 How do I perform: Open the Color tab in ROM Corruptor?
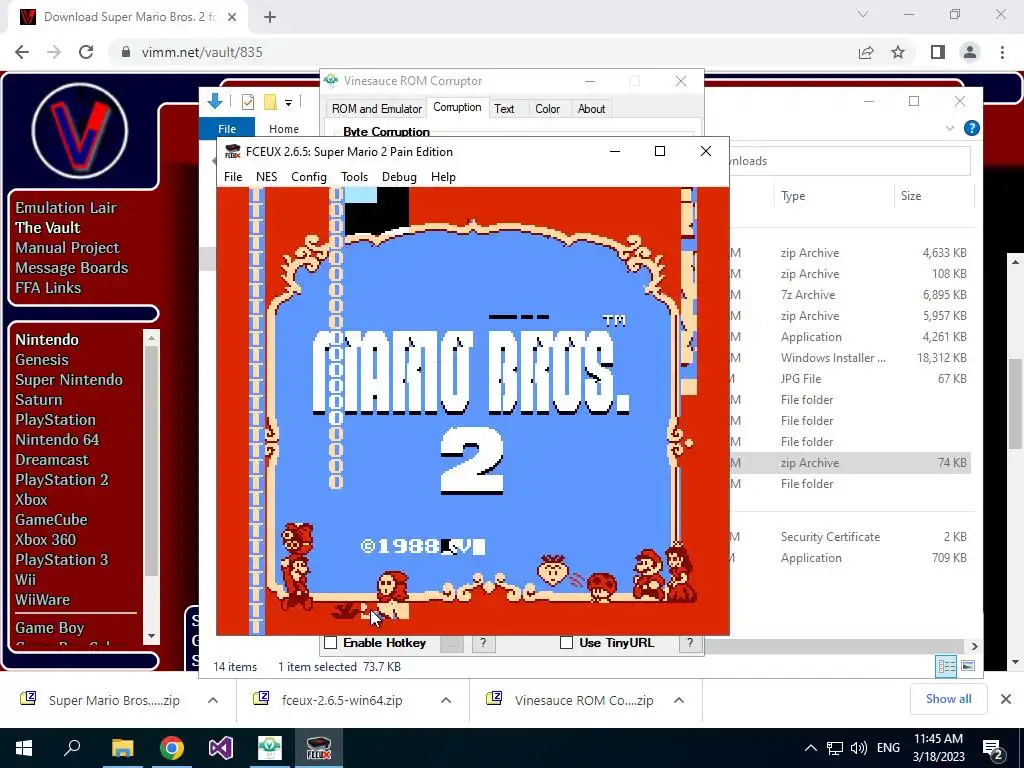pos(547,109)
